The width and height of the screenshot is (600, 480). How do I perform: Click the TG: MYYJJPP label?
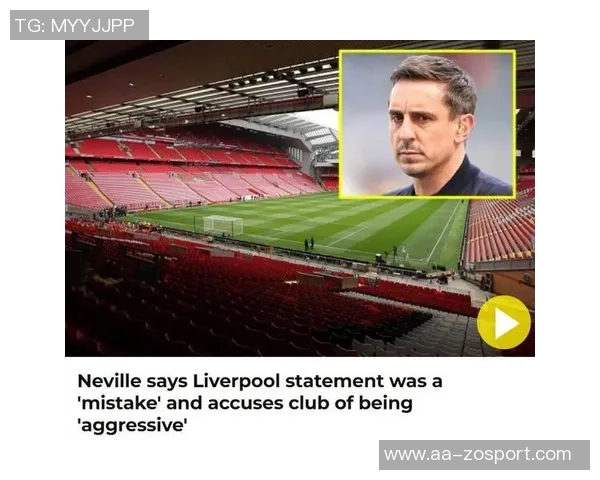[x=75, y=26]
